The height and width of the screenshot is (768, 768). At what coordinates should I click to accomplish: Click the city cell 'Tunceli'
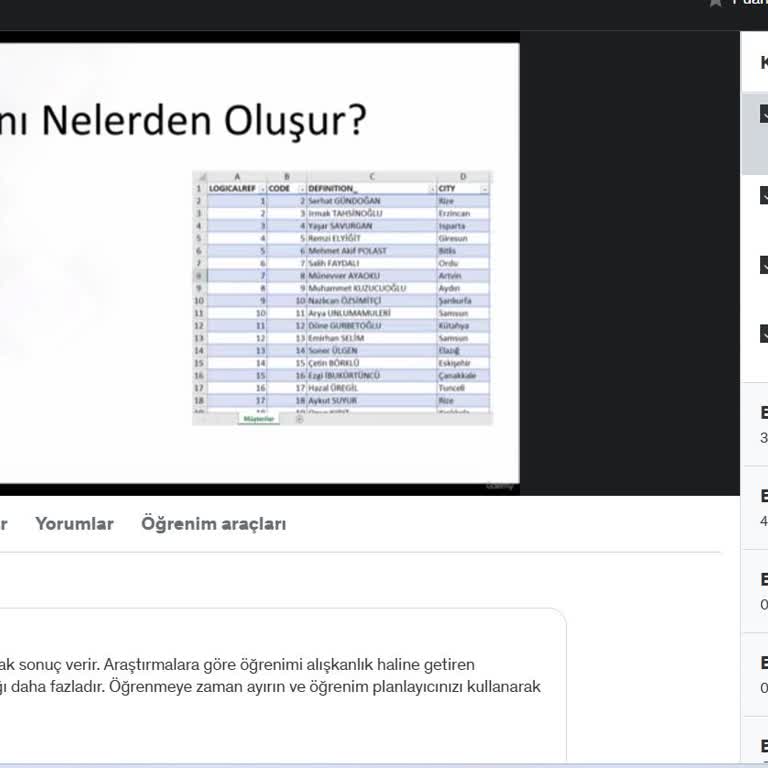click(463, 388)
